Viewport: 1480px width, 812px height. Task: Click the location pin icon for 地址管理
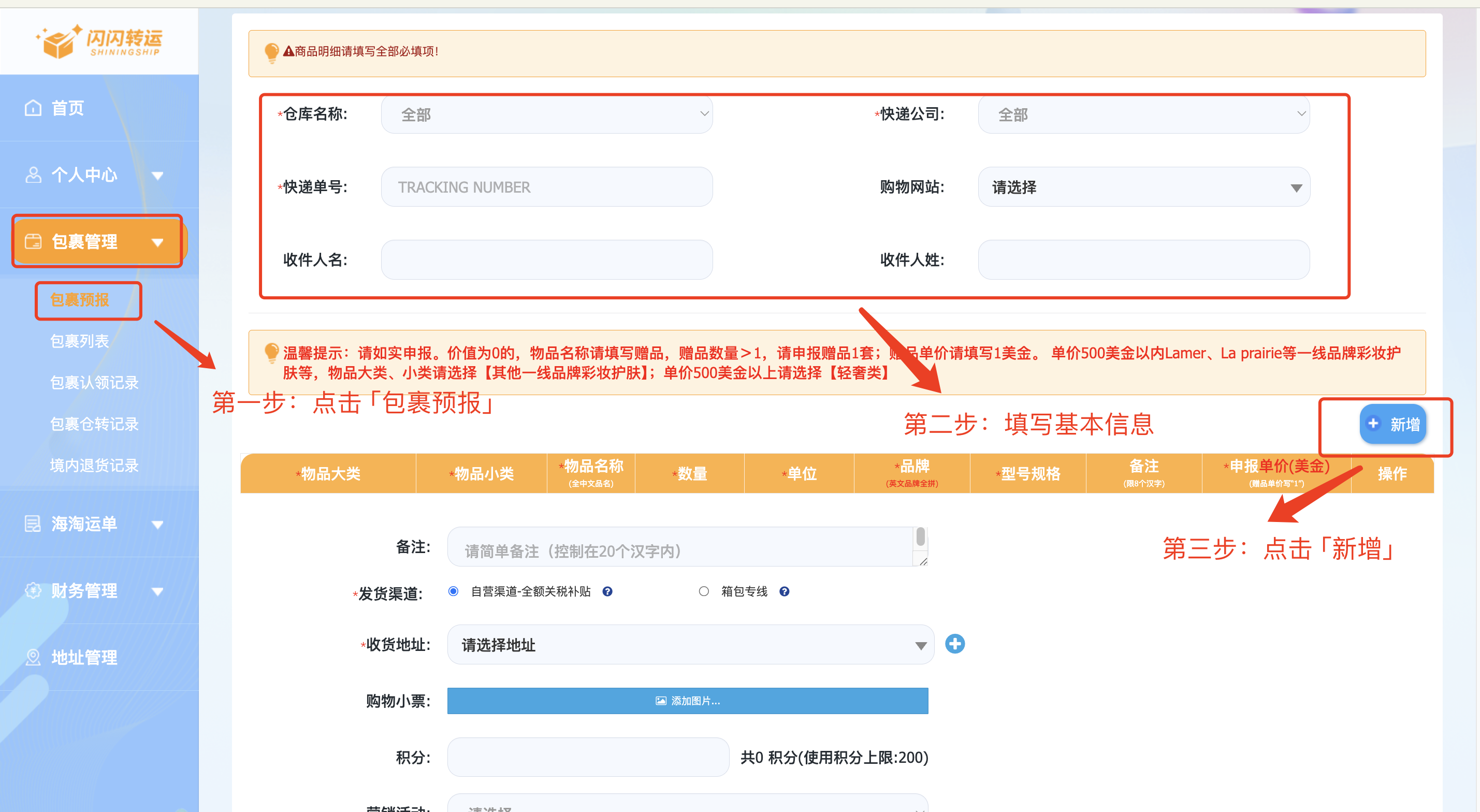click(x=33, y=657)
